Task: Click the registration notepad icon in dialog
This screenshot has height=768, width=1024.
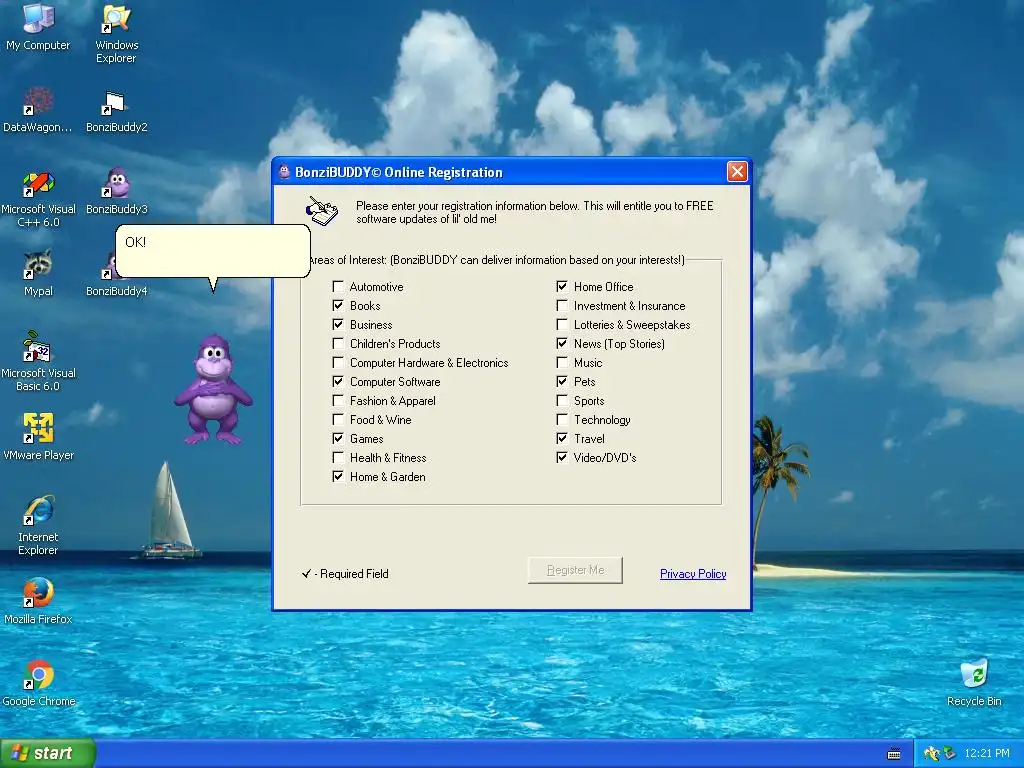Action: pos(322,211)
